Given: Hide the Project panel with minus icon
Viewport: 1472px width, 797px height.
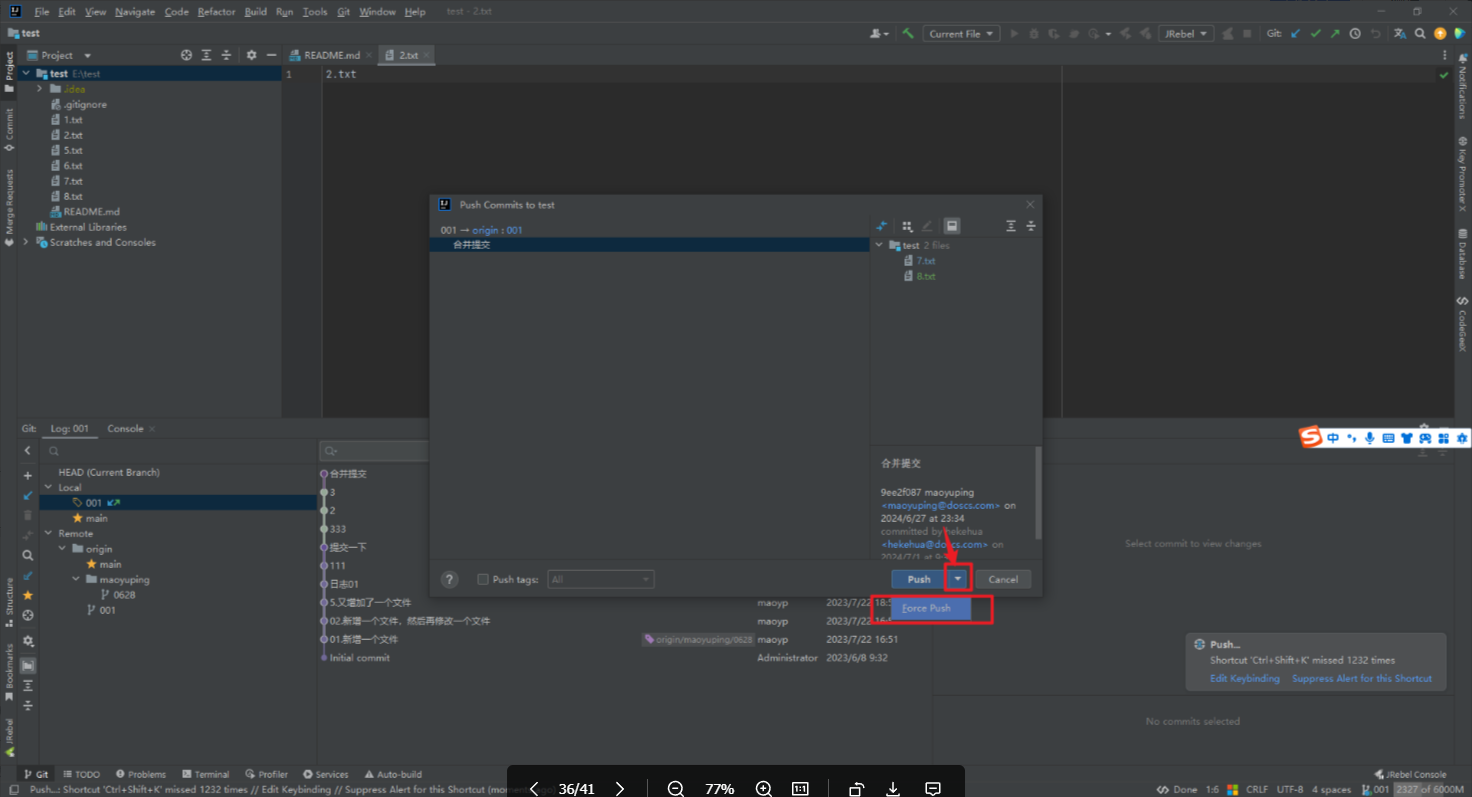Looking at the screenshot, I should click(270, 55).
